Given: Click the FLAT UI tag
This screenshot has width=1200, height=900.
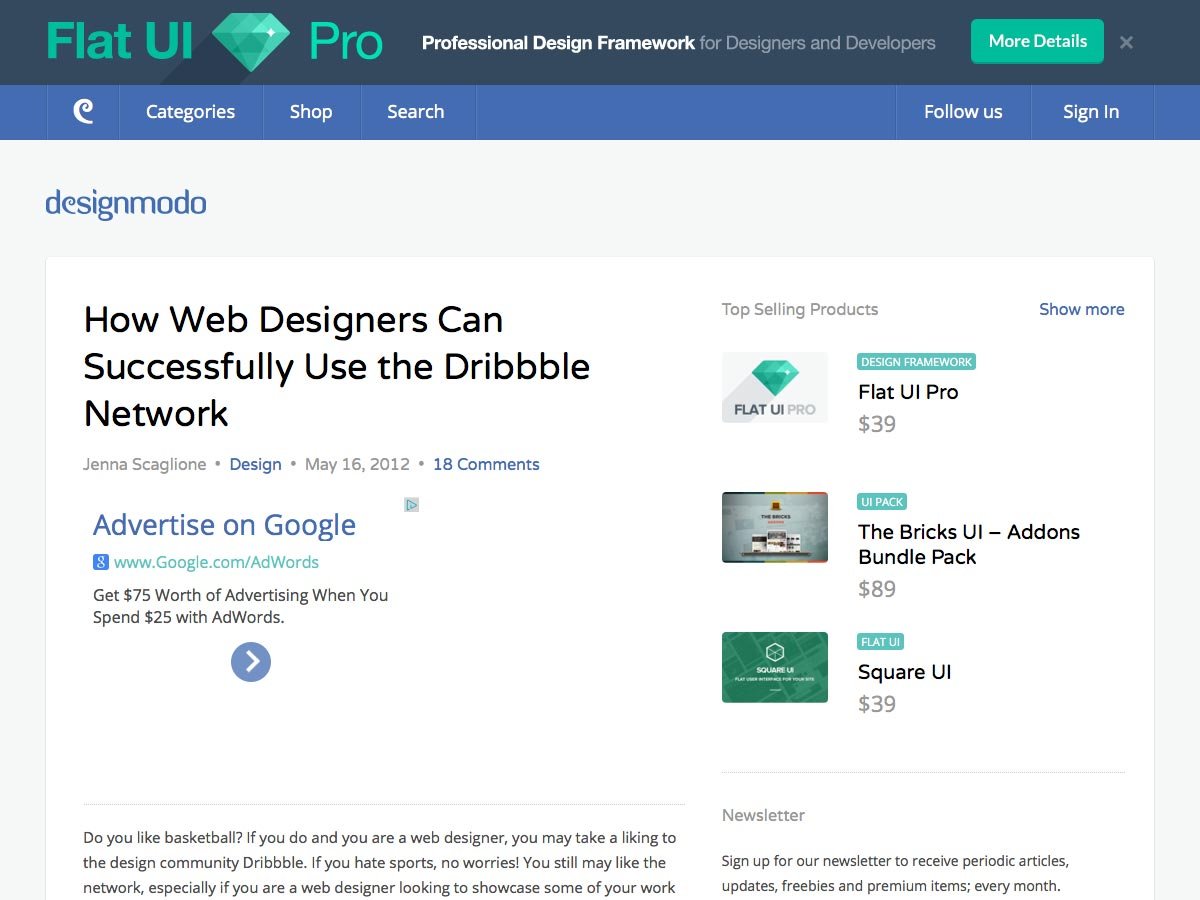Looking at the screenshot, I should coord(880,642).
